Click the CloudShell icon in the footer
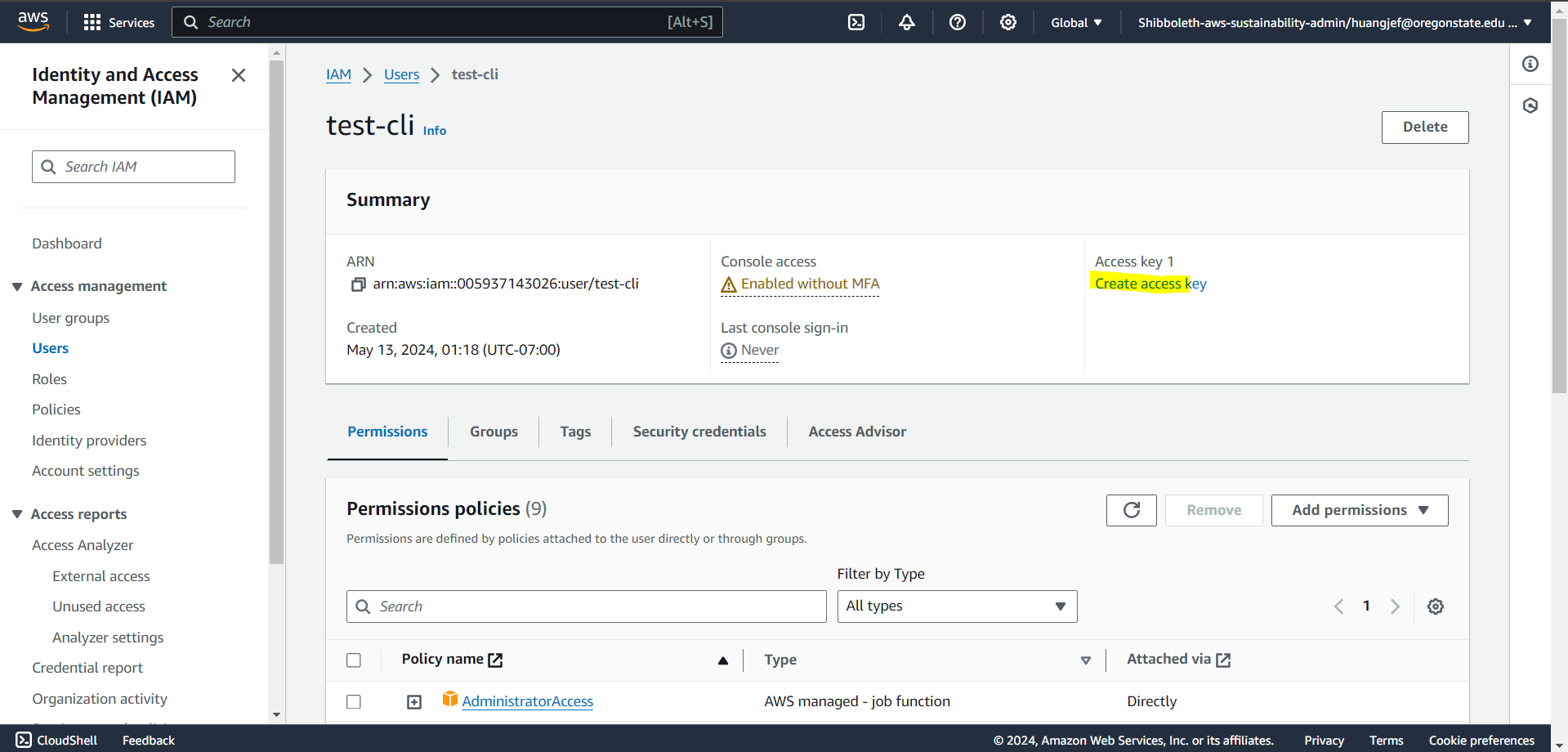The image size is (1568, 752). [x=24, y=740]
